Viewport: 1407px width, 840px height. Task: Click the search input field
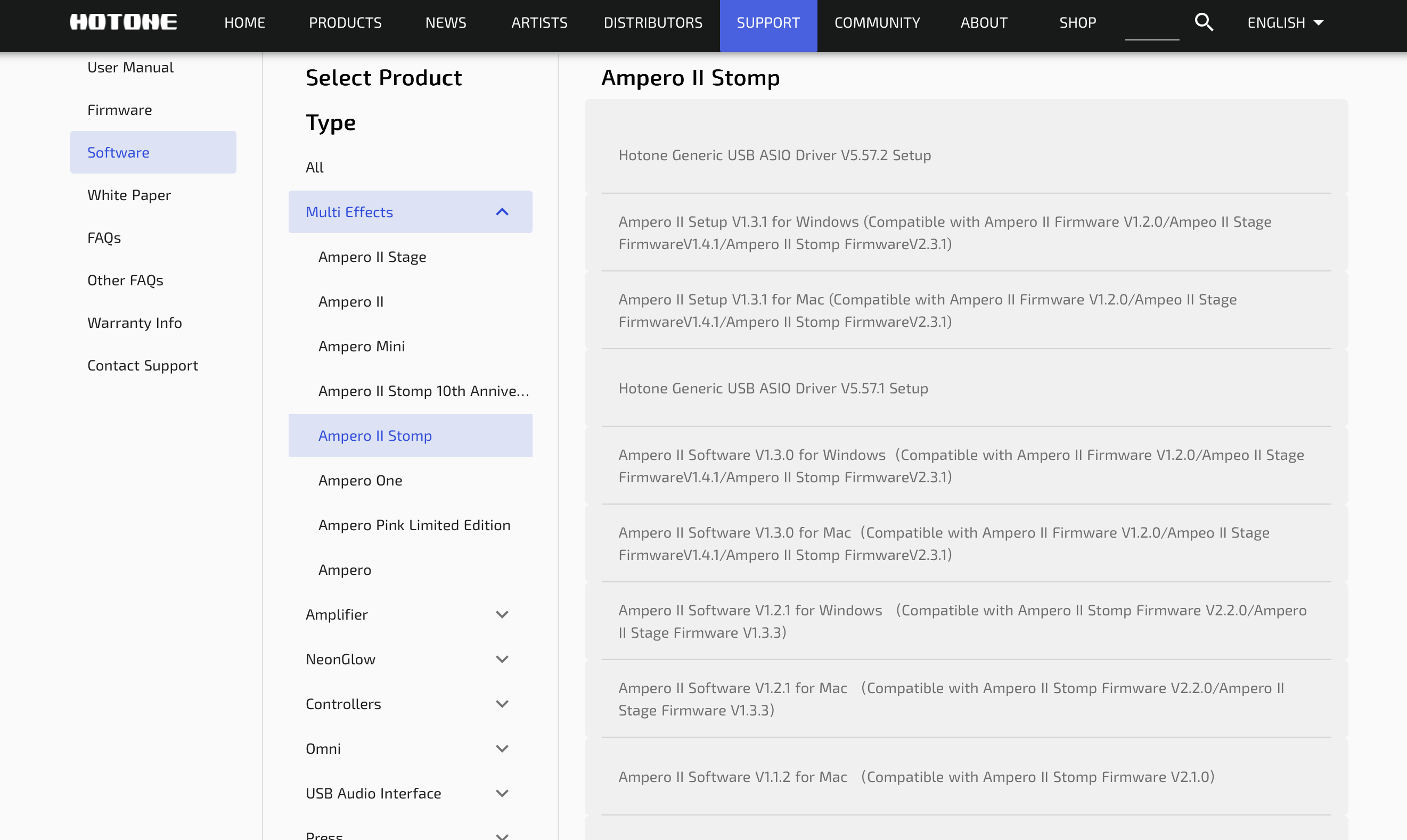point(1151,26)
